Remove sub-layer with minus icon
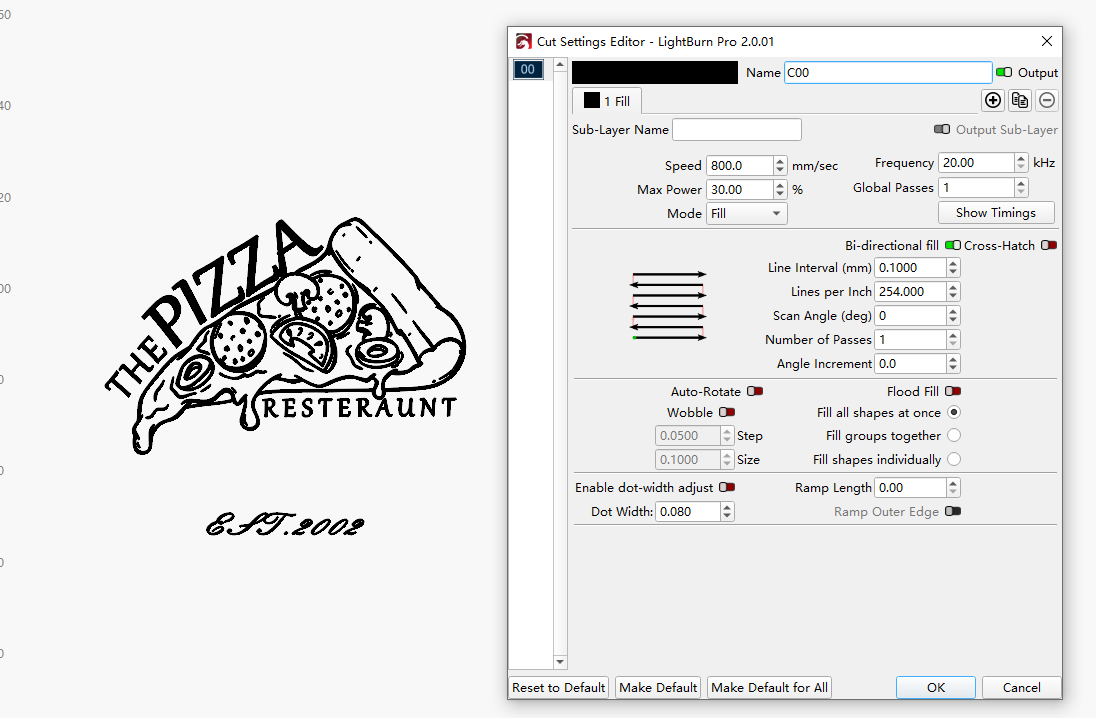1096x718 pixels. (1046, 100)
